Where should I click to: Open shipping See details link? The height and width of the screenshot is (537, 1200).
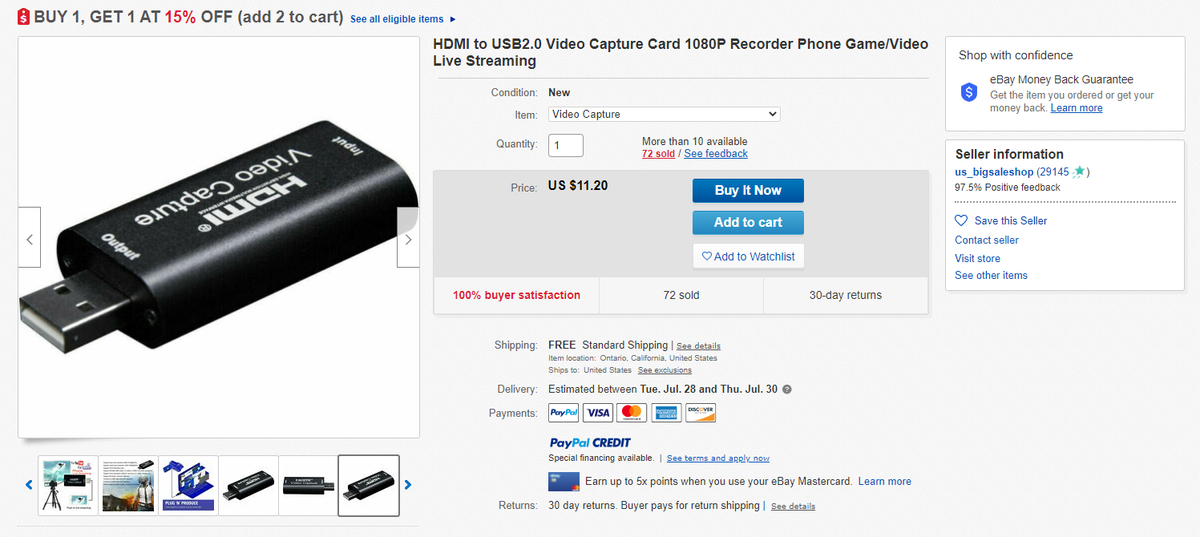[698, 346]
